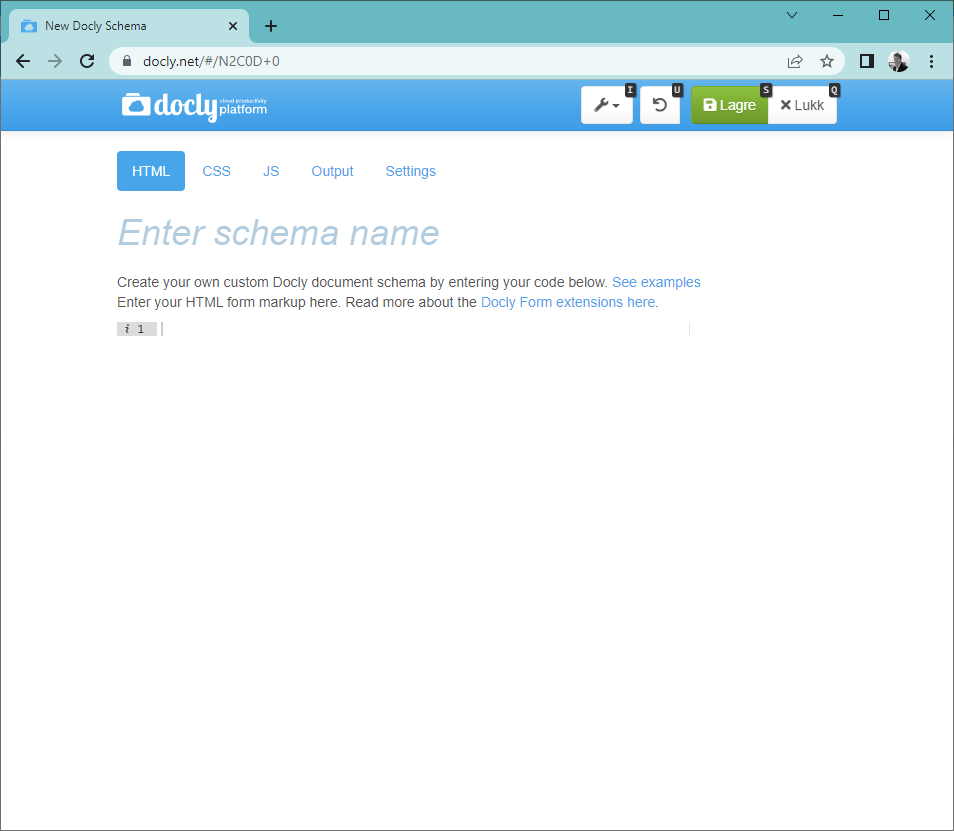Select the Output tab

(332, 171)
